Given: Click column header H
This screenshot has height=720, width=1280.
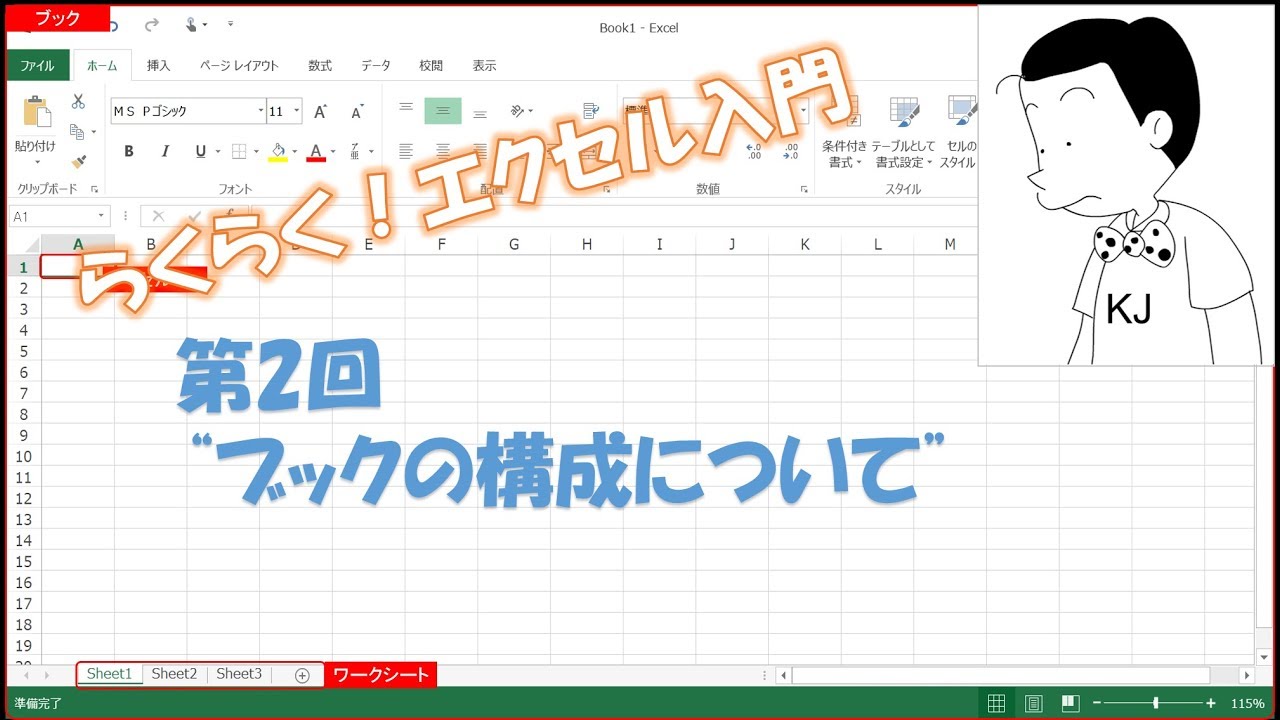Looking at the screenshot, I should coord(586,244).
